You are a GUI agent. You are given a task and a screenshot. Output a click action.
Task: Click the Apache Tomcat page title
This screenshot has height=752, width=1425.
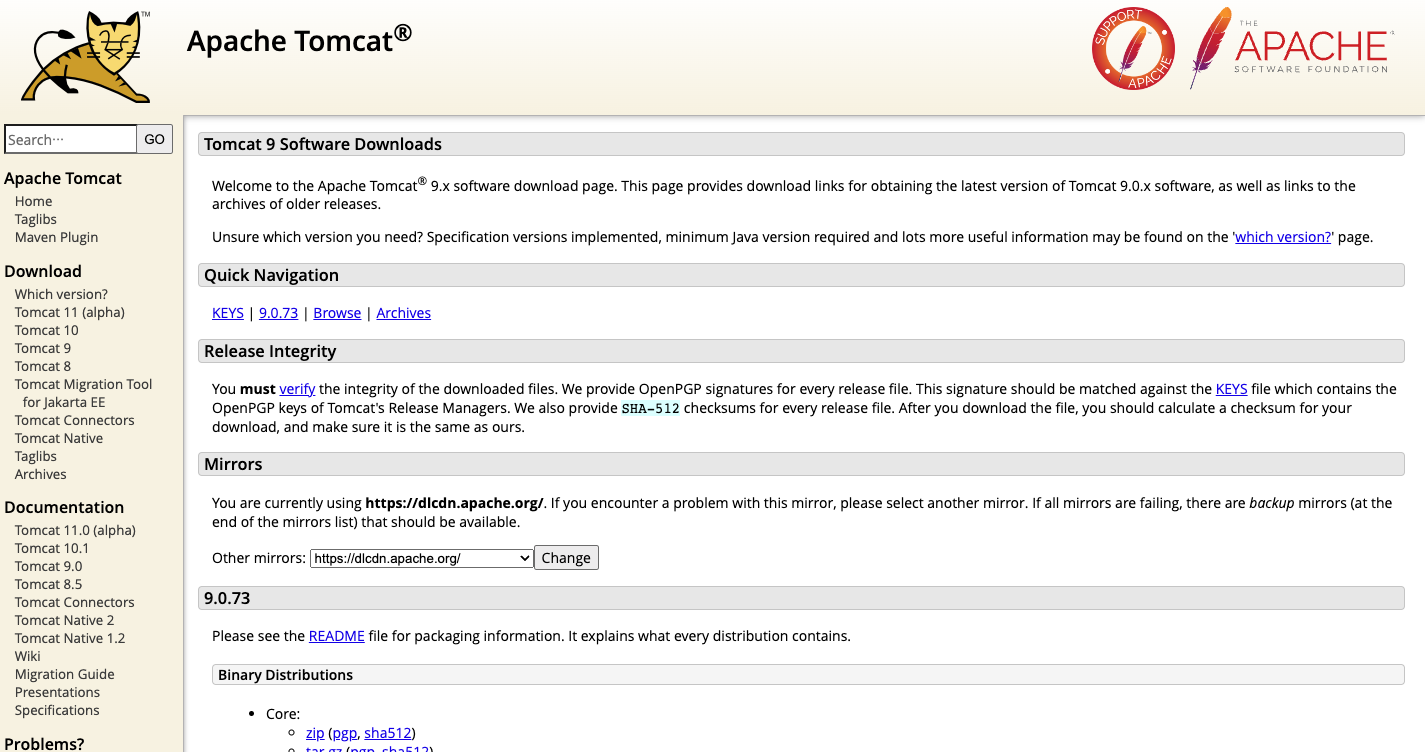tap(299, 40)
